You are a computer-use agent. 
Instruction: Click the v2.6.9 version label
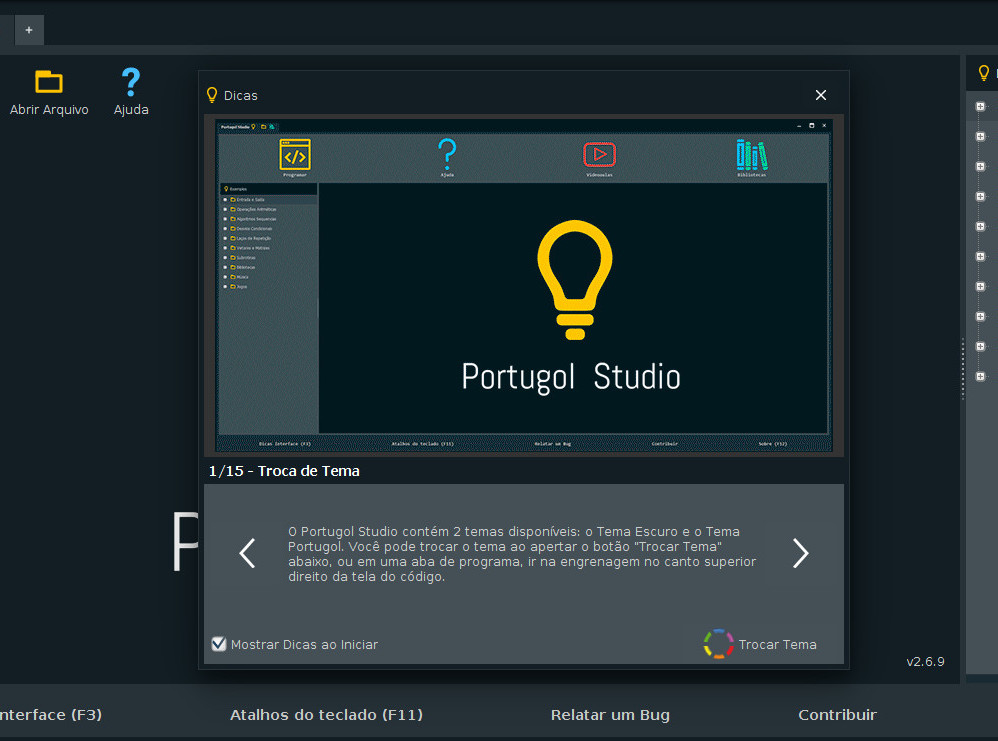tap(925, 661)
